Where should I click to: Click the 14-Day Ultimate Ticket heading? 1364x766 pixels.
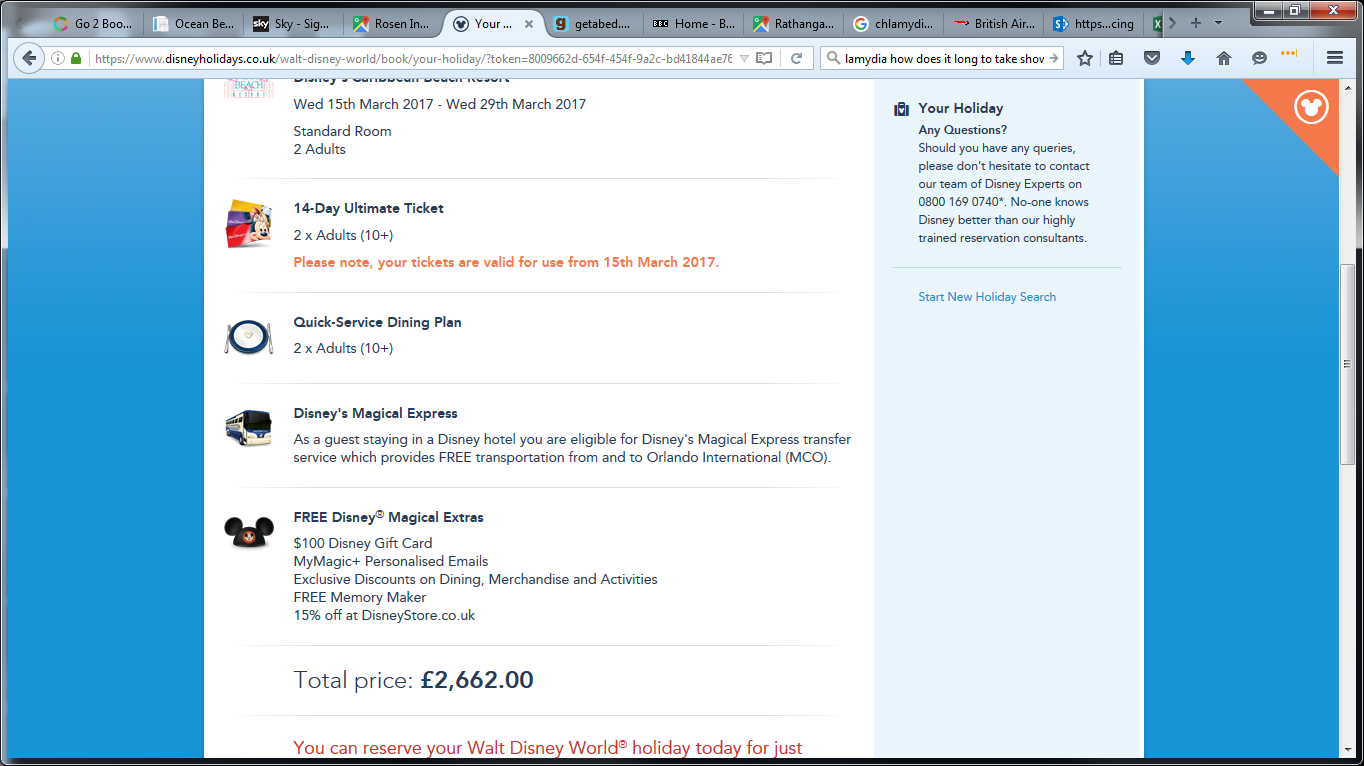tap(368, 208)
